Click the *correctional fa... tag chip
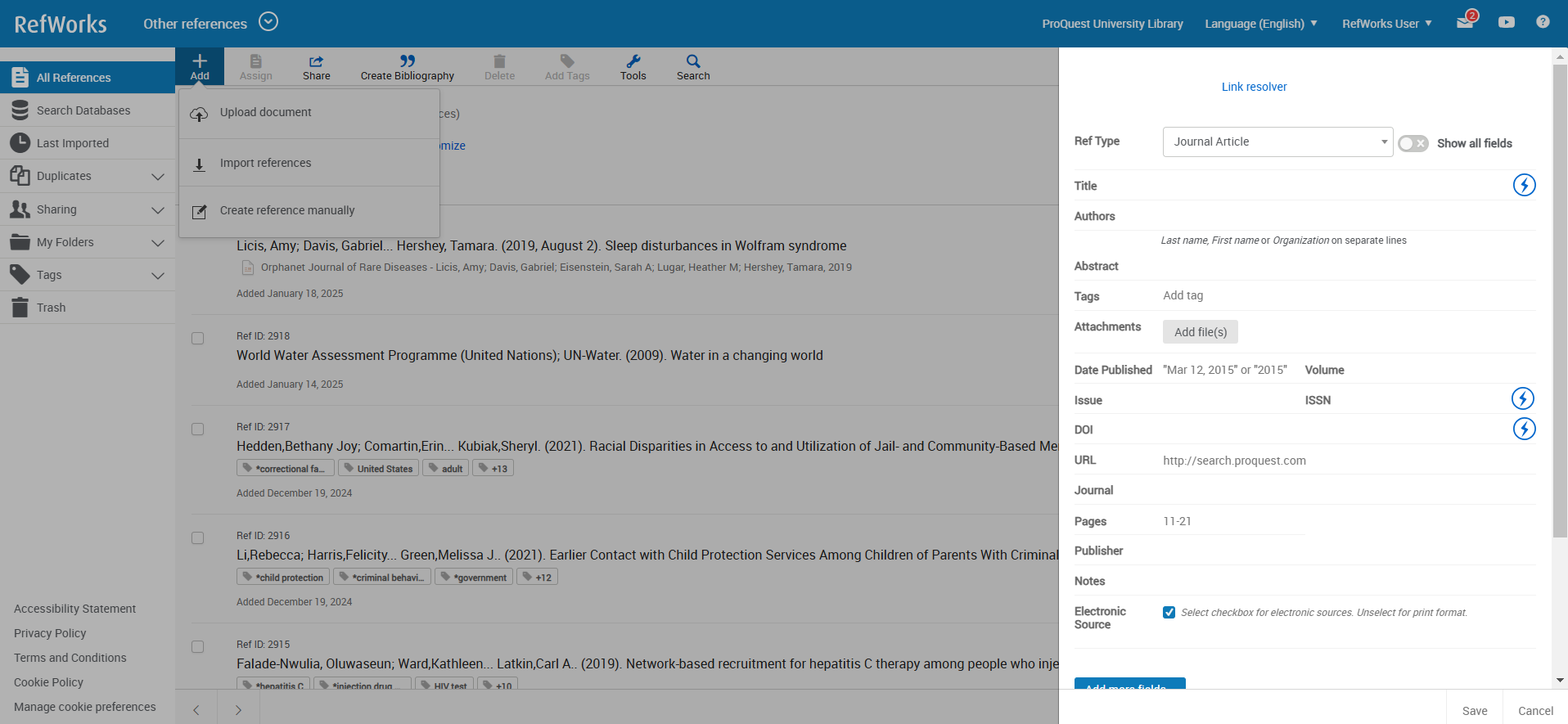1568x724 pixels. coord(286,468)
